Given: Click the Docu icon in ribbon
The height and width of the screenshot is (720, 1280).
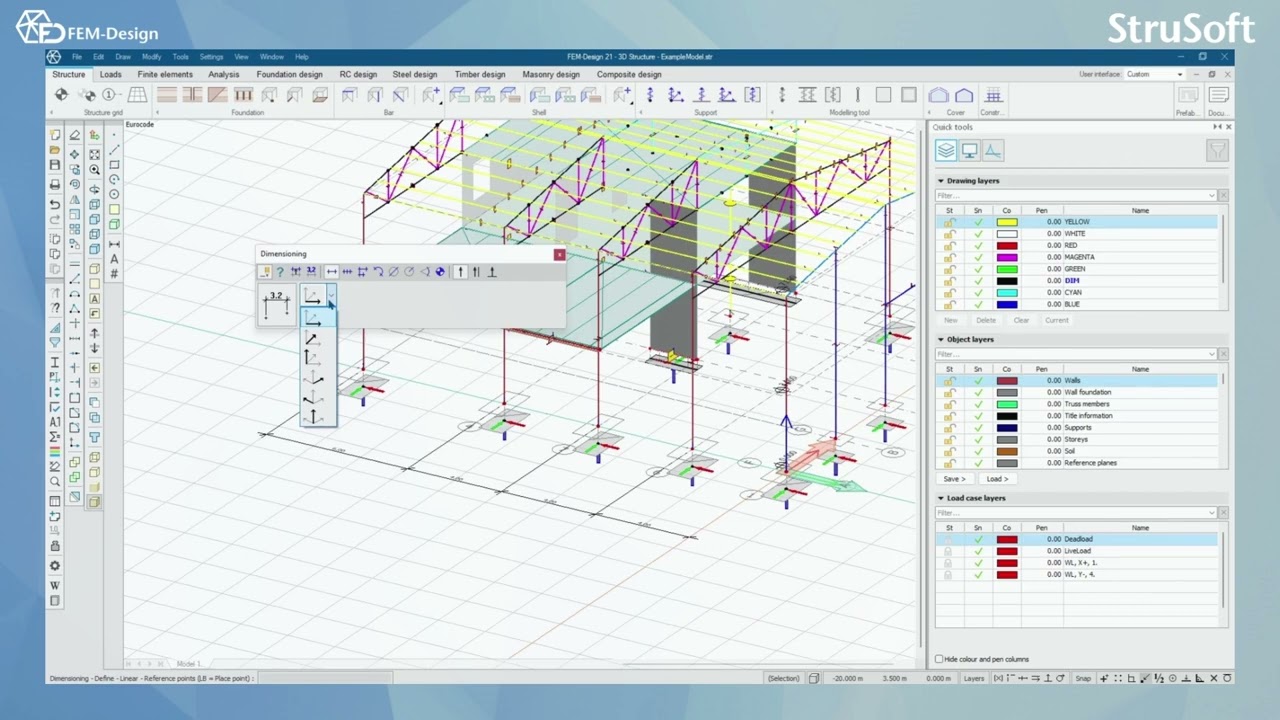Looking at the screenshot, I should pos(1218,96).
